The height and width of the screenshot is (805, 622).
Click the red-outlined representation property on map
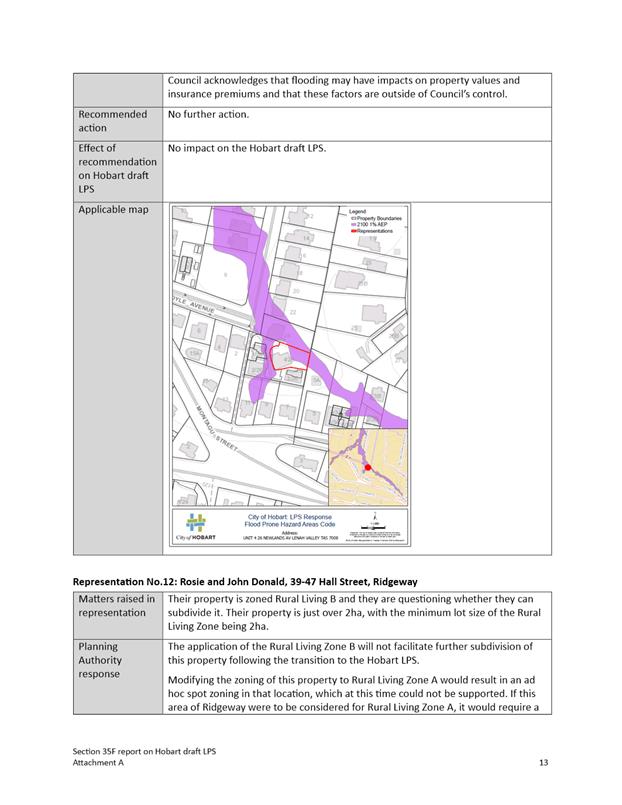(x=289, y=356)
